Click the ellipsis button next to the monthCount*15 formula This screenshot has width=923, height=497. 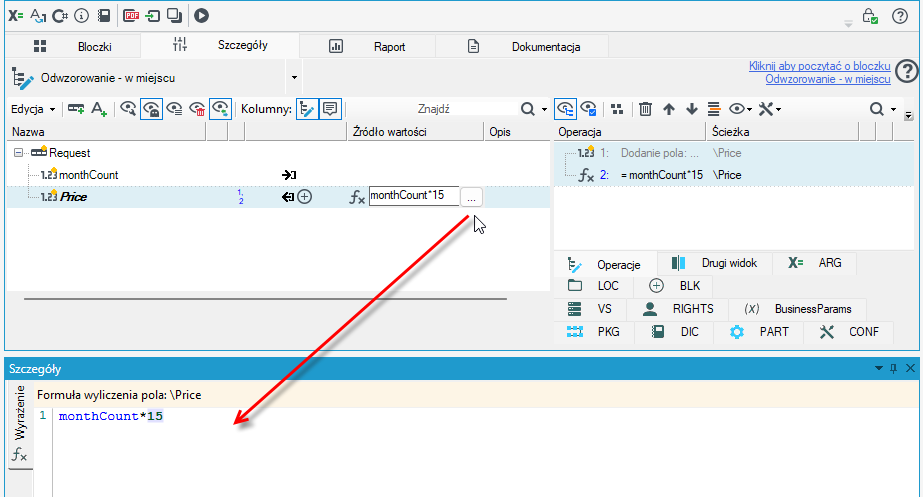coord(471,197)
